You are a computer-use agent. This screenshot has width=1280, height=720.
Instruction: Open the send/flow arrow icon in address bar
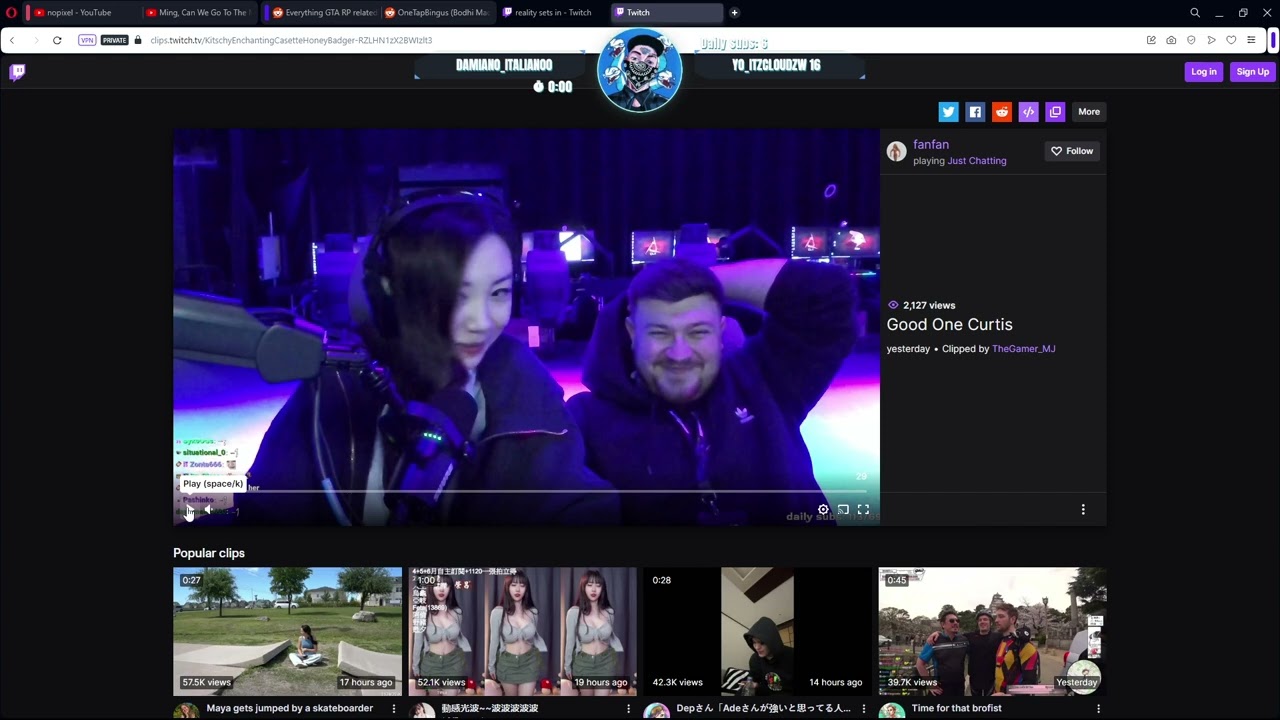tap(1211, 40)
